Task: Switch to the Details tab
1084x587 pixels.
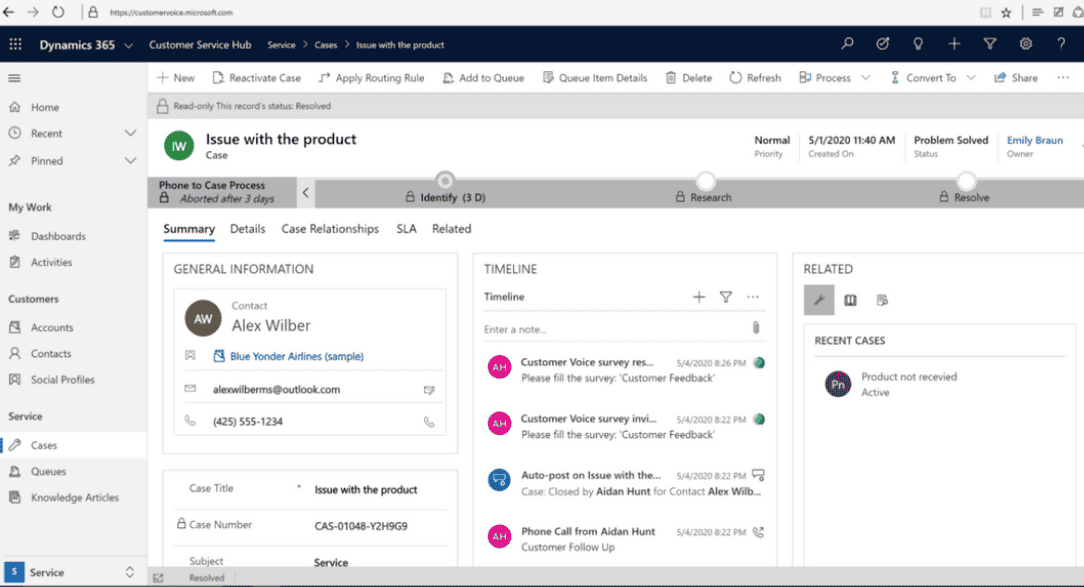Action: point(248,229)
